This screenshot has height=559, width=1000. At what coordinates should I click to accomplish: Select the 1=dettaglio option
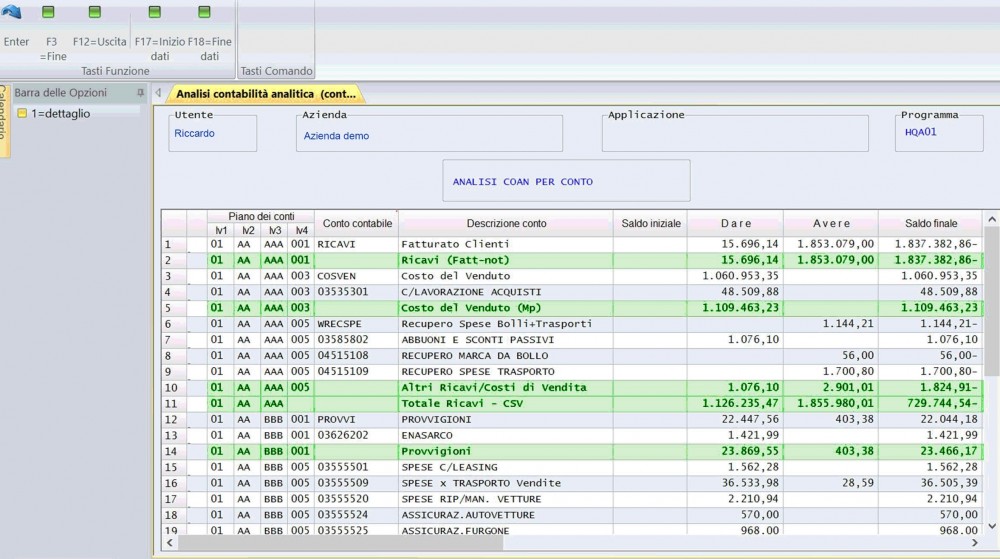click(x=60, y=113)
